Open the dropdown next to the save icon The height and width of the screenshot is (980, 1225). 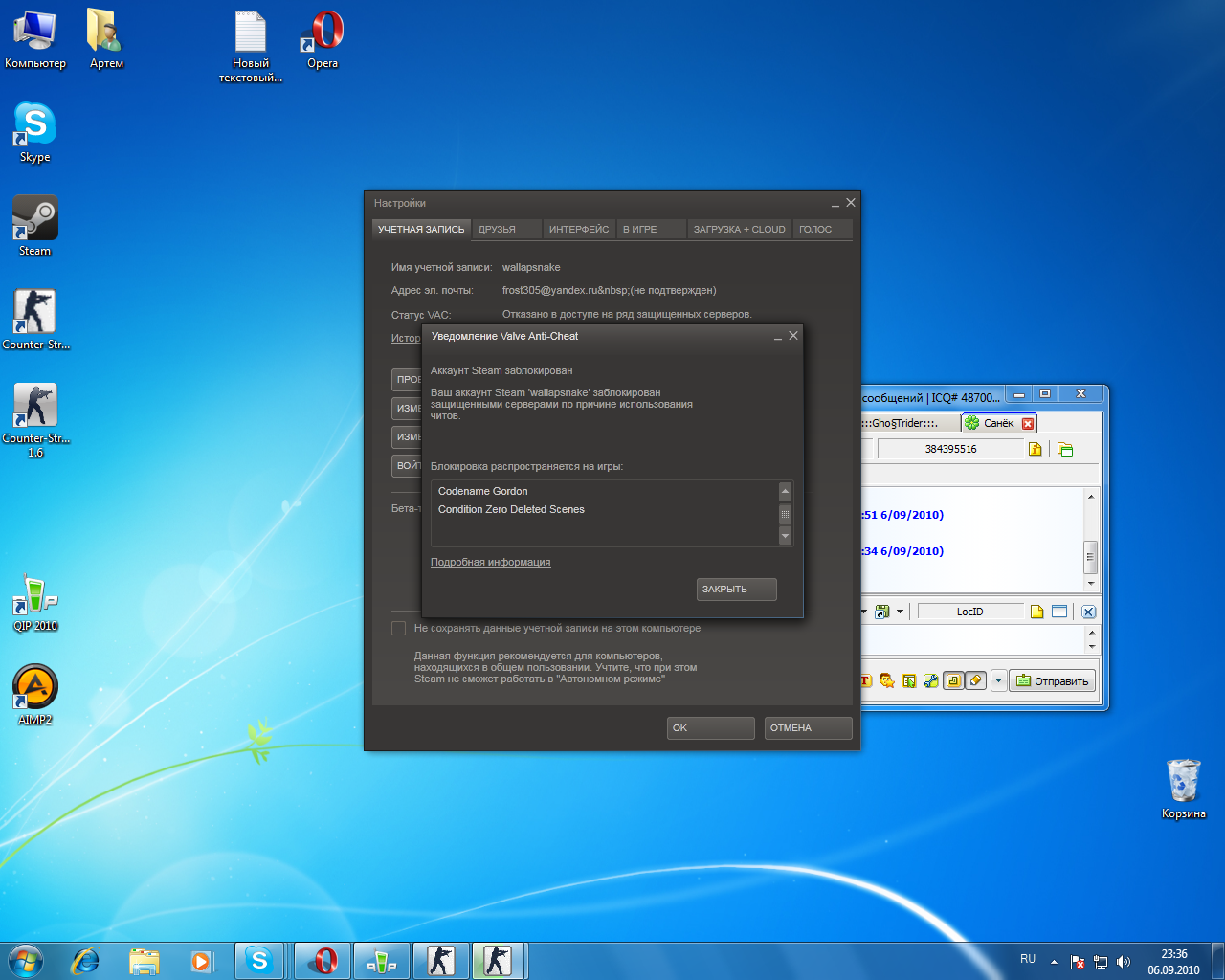[x=900, y=612]
